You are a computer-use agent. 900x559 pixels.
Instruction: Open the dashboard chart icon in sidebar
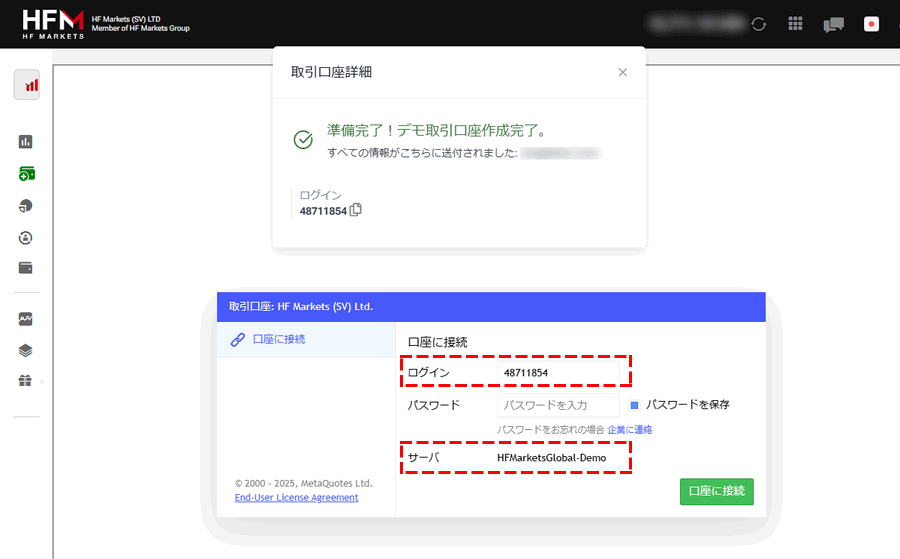(25, 142)
